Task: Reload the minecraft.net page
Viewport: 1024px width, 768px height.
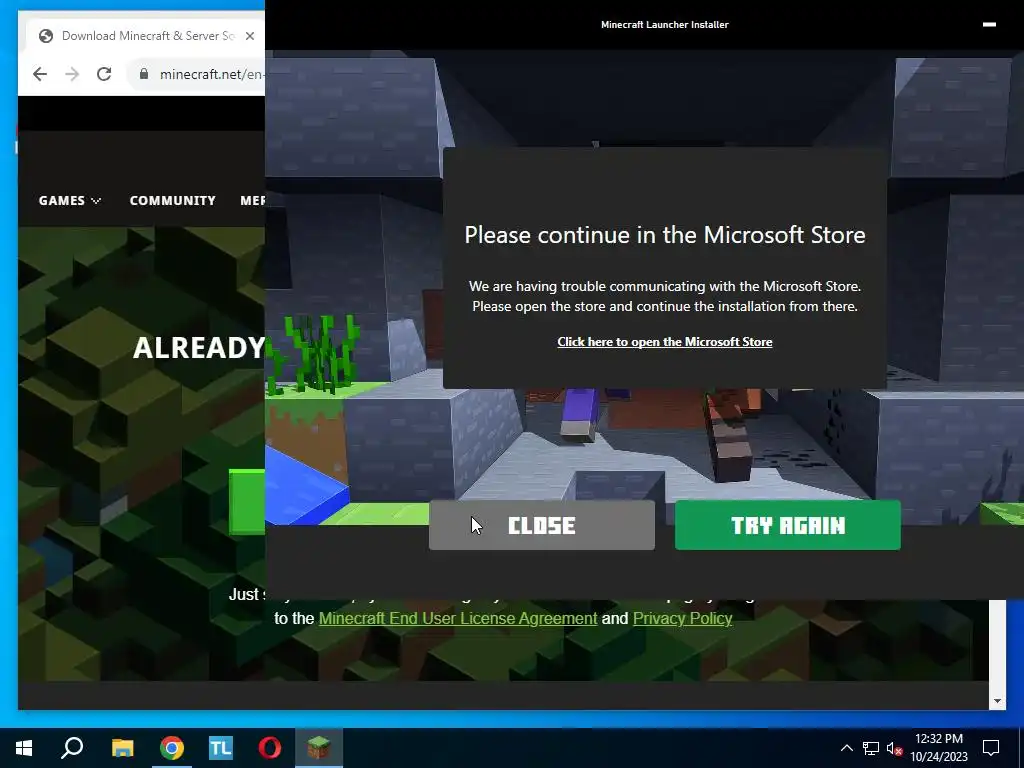Action: (x=104, y=74)
